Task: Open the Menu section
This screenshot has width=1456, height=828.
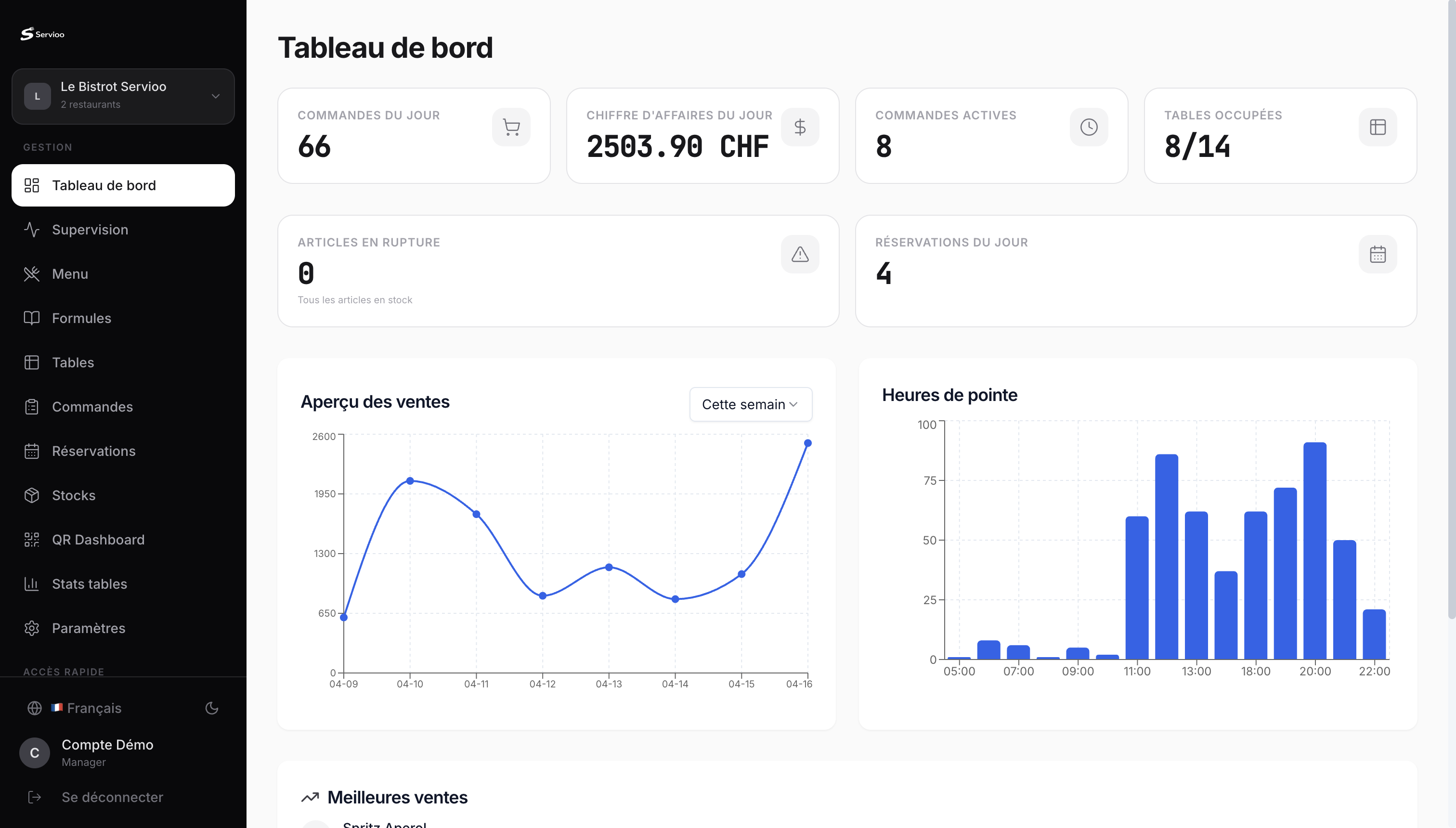Action: 123,274
